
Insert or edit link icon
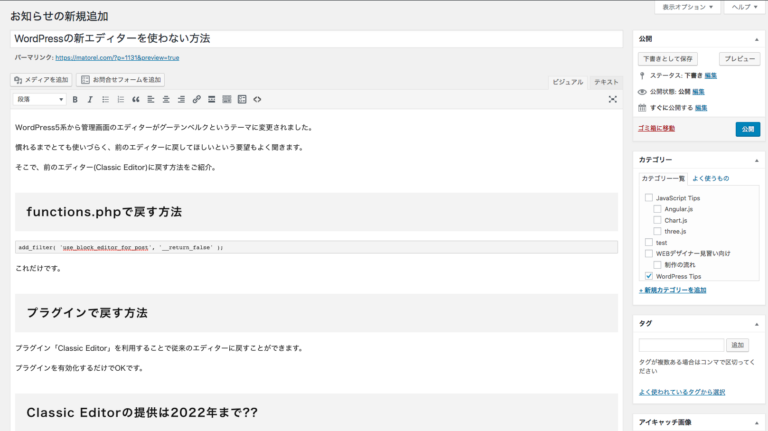pos(196,99)
